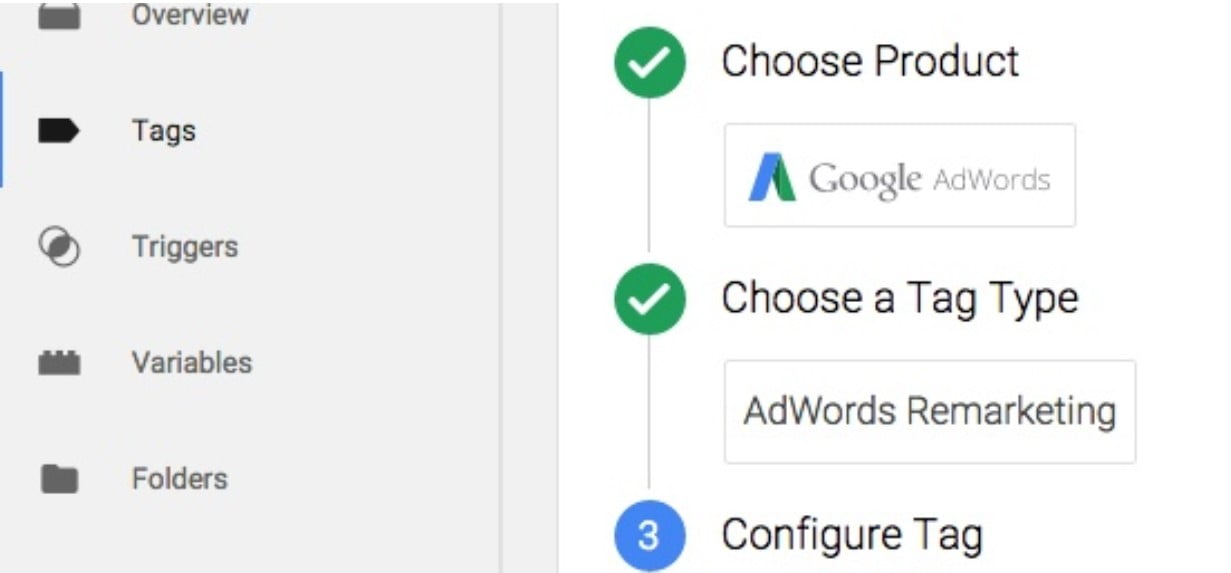Viewport: 1231px width, 573px height.
Task: Click the black Tags label icon
Action: pos(59,131)
